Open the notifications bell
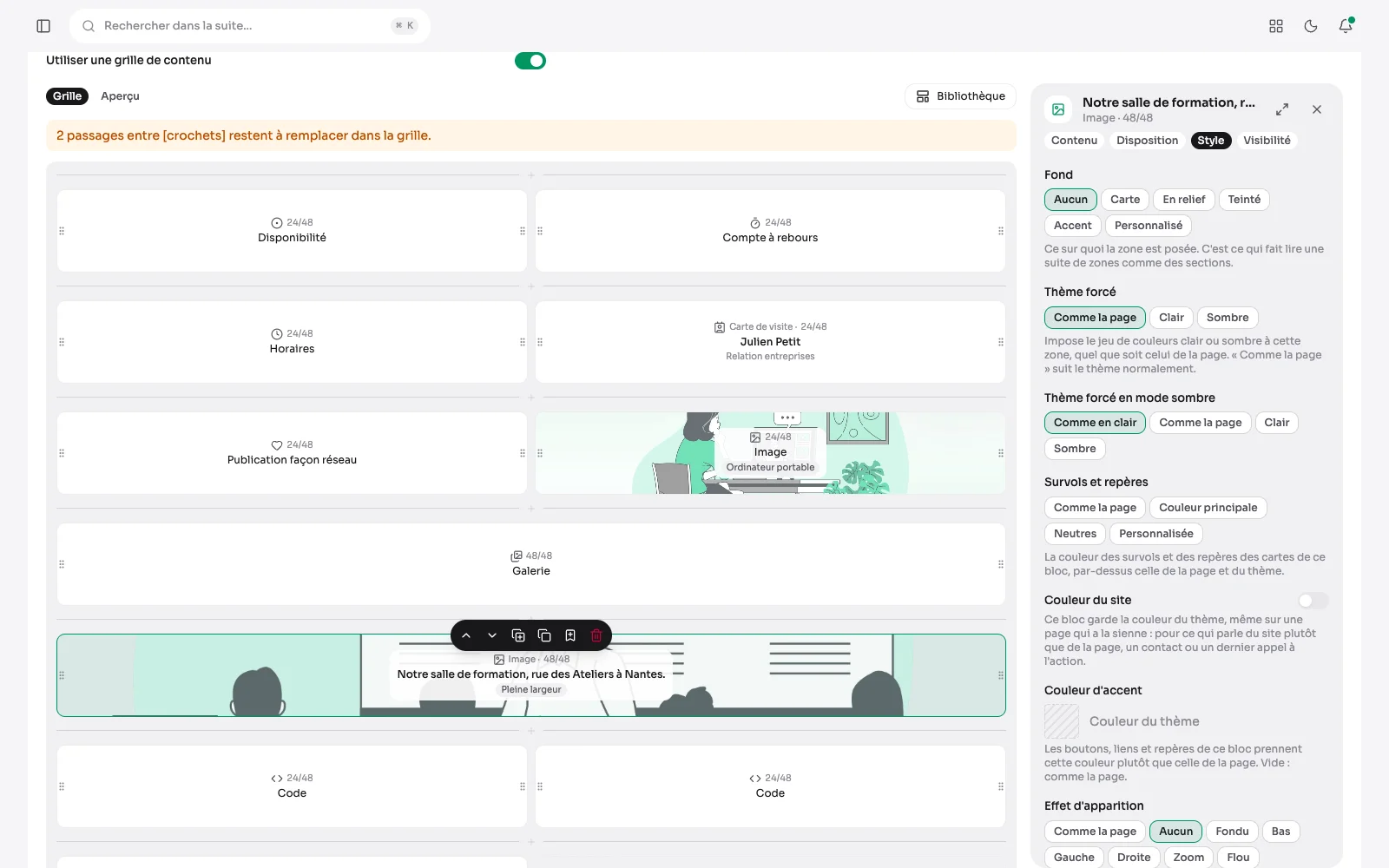1389x868 pixels. coord(1346,26)
